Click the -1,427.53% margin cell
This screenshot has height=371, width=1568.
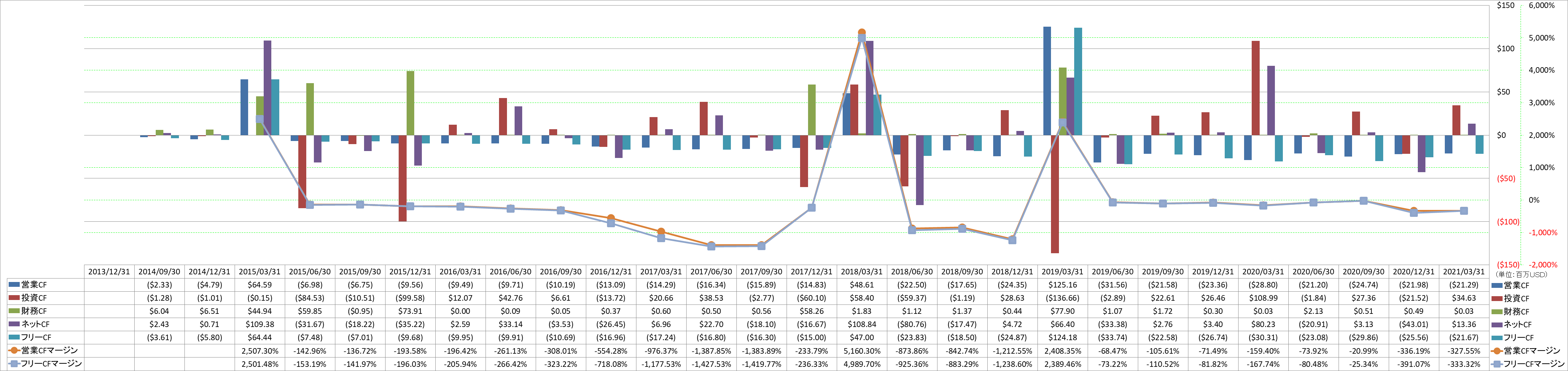(712, 364)
